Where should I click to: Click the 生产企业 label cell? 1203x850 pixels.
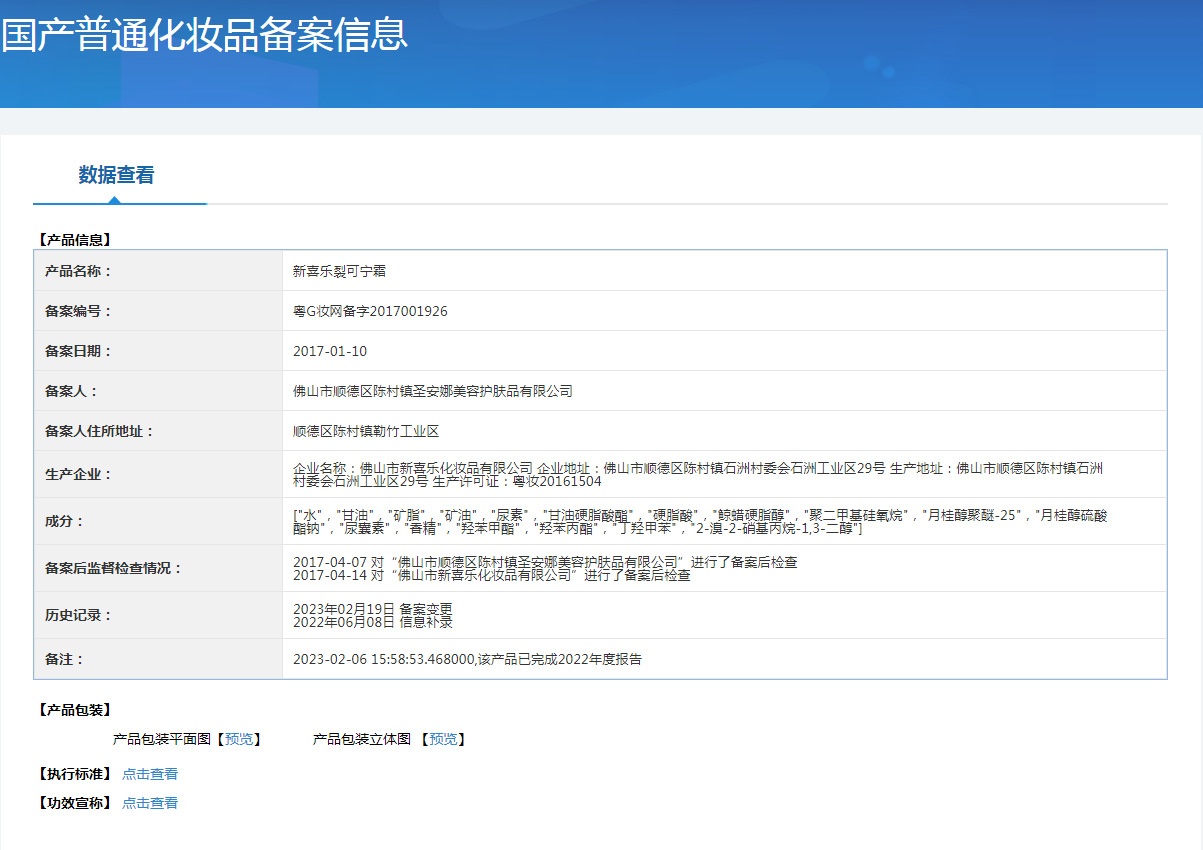(x=158, y=474)
